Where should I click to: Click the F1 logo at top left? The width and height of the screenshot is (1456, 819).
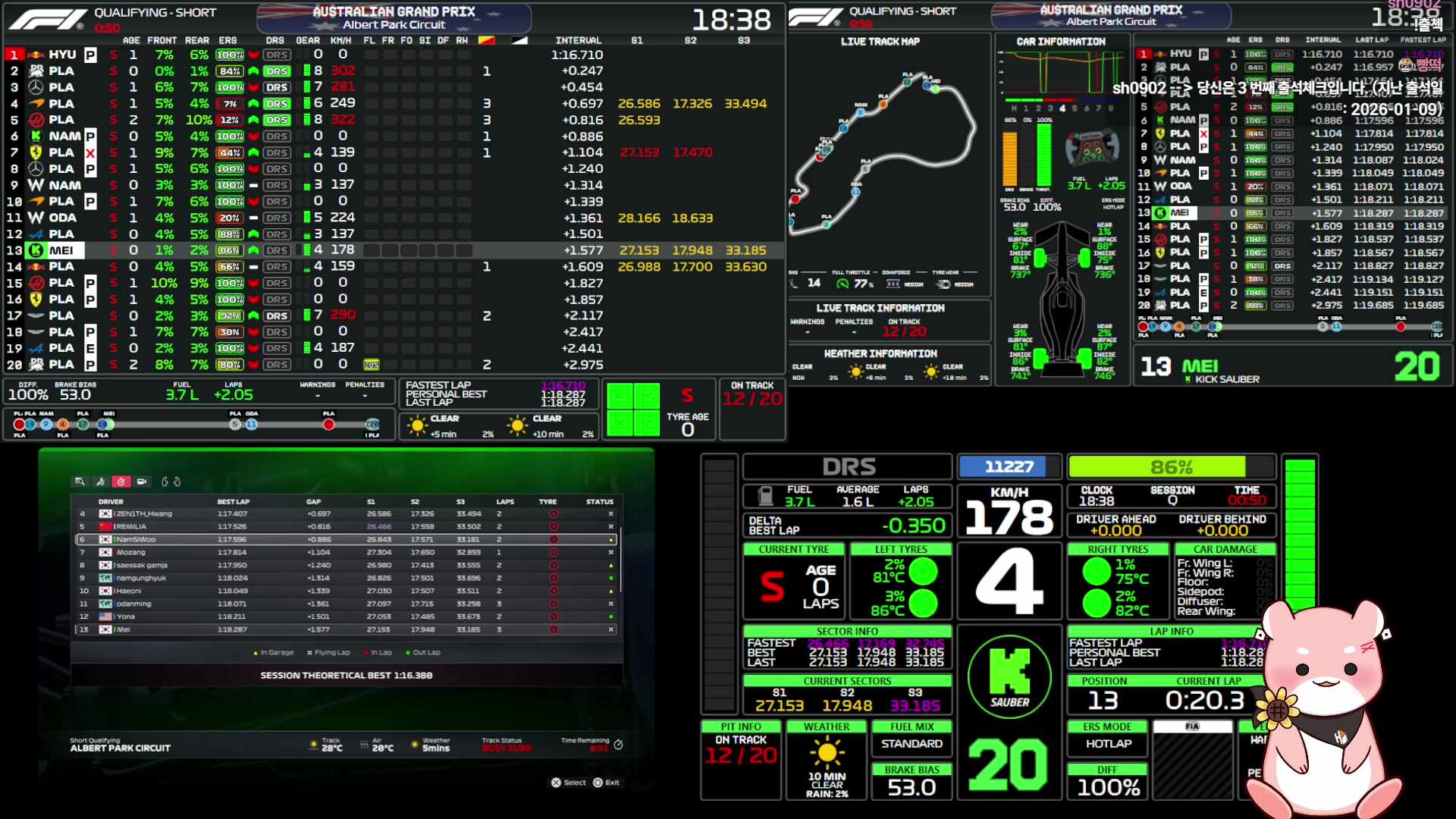tap(47, 19)
